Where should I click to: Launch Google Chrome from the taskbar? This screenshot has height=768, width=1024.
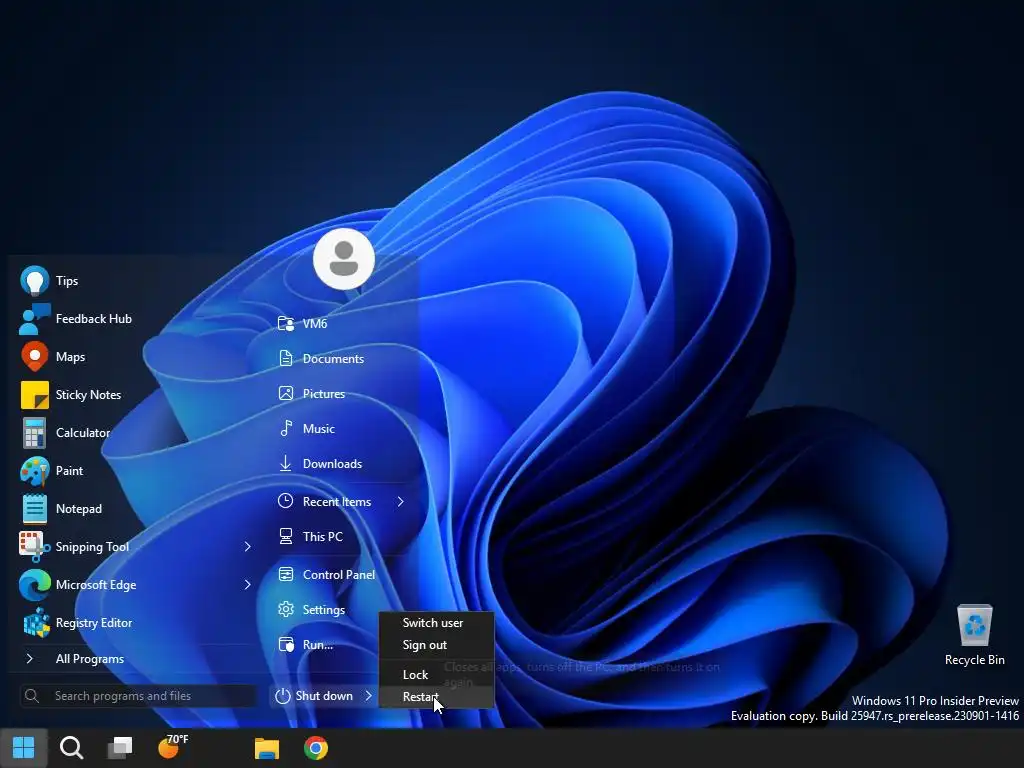[x=316, y=748]
